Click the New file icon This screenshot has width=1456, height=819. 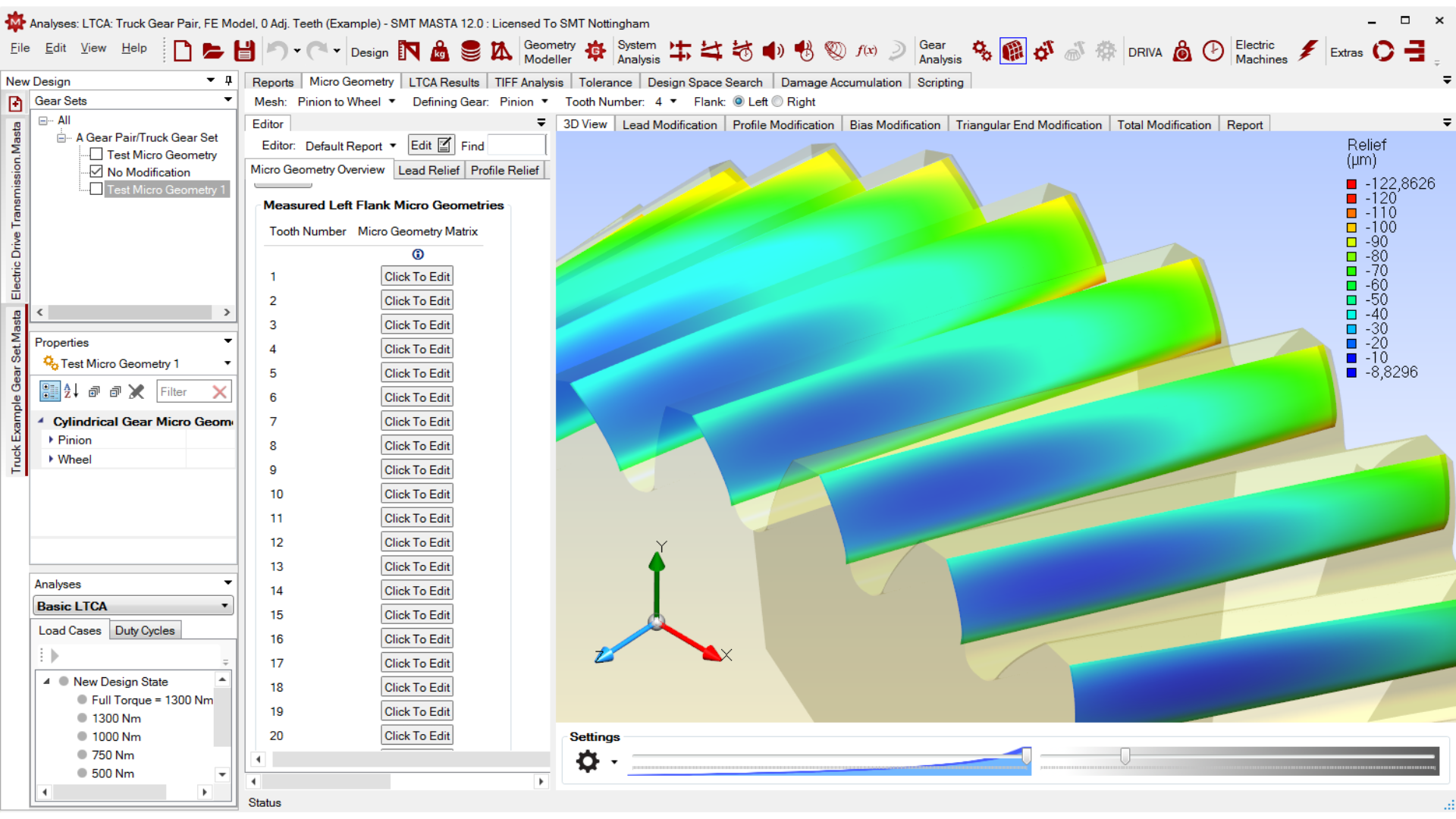point(182,52)
